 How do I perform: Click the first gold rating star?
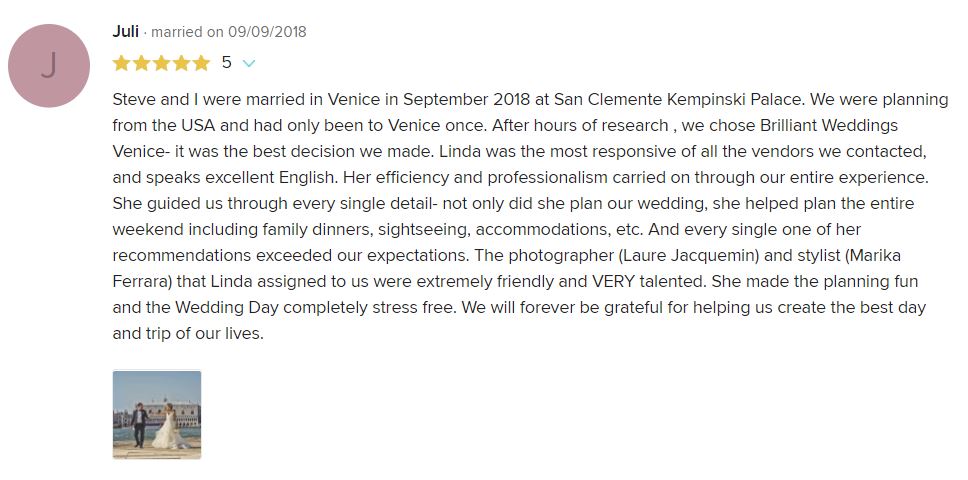click(x=122, y=63)
